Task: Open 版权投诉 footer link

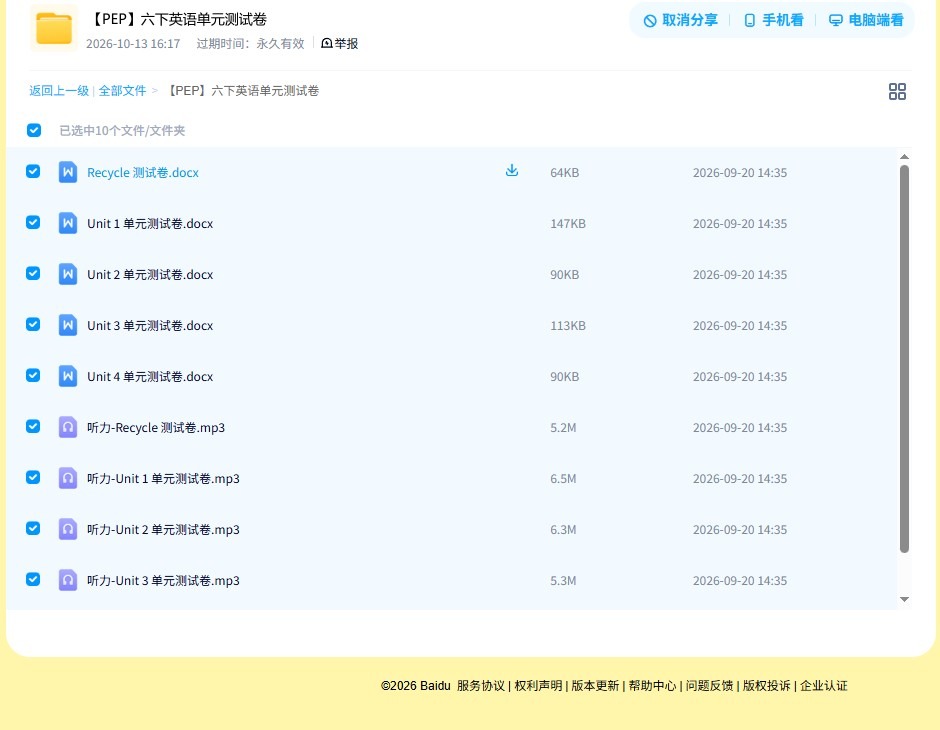Action: (766, 686)
